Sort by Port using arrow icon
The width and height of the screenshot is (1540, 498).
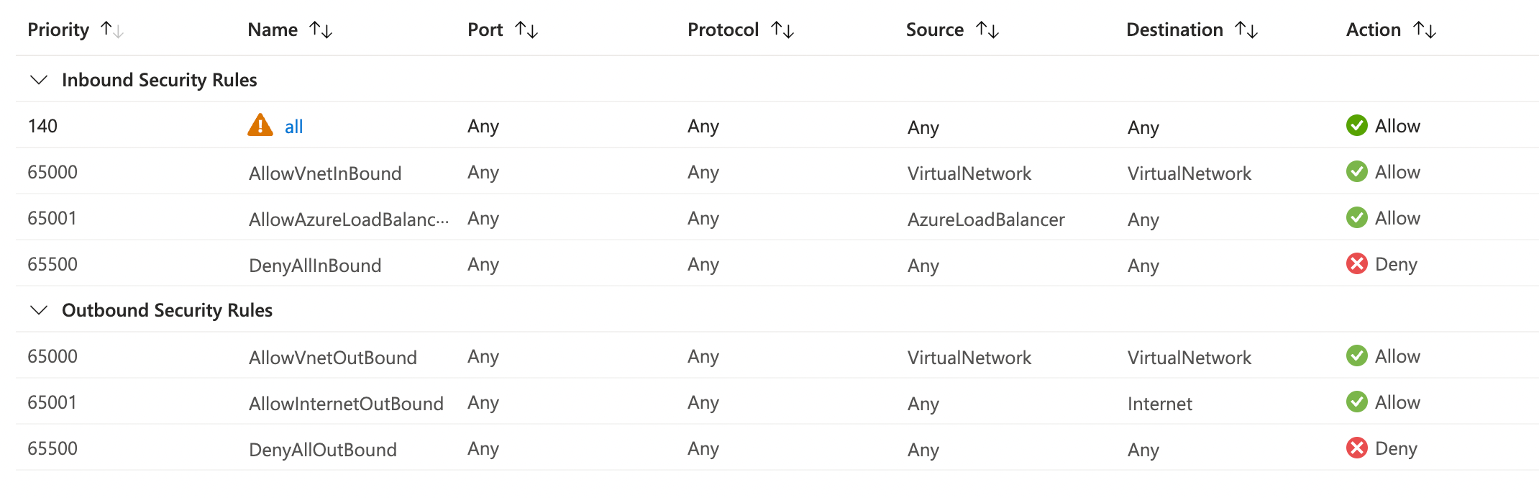tap(527, 30)
